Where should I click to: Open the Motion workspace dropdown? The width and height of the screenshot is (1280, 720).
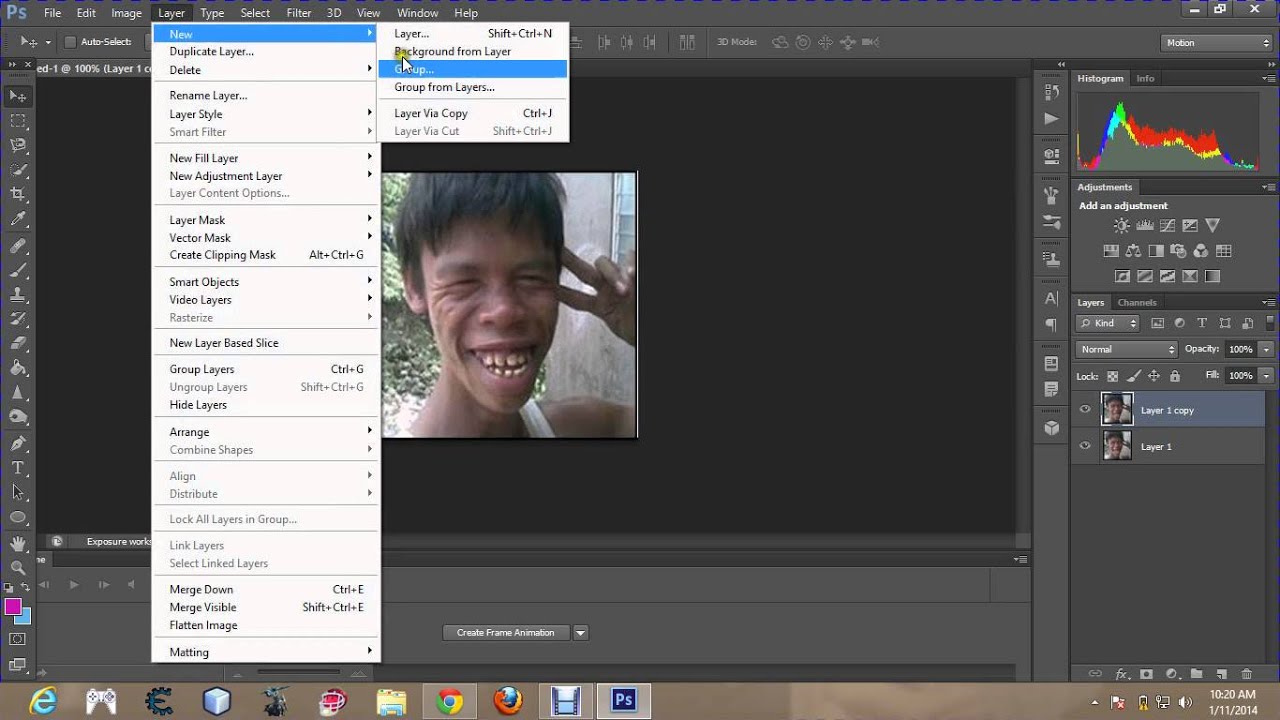click(x=1215, y=43)
